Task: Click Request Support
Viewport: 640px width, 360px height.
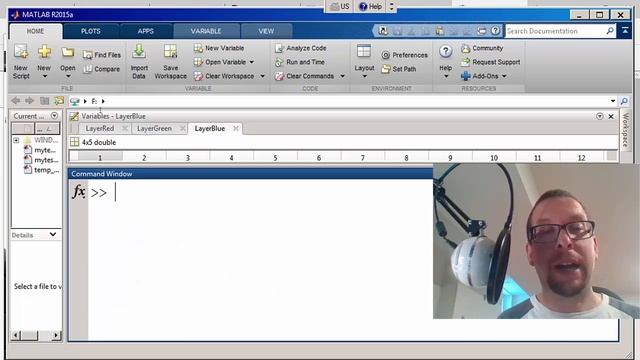Action: pos(491,62)
